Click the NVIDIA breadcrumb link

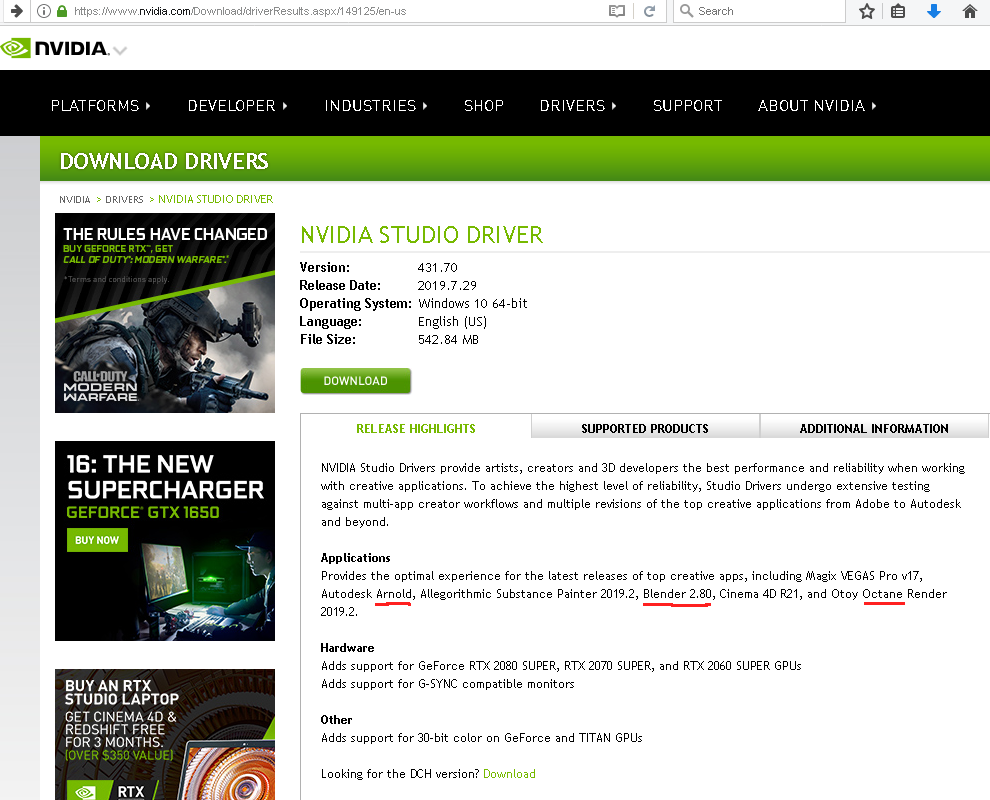(x=75, y=200)
